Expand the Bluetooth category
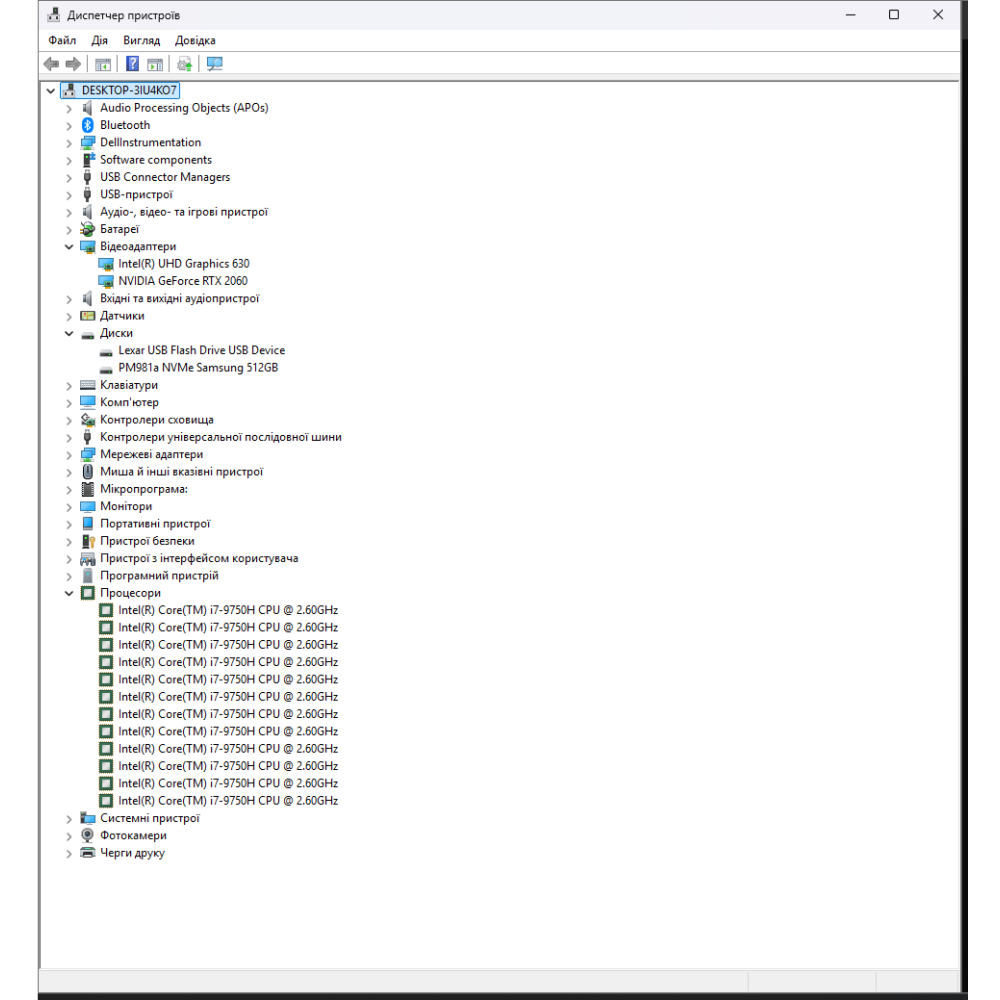 [x=70, y=126]
